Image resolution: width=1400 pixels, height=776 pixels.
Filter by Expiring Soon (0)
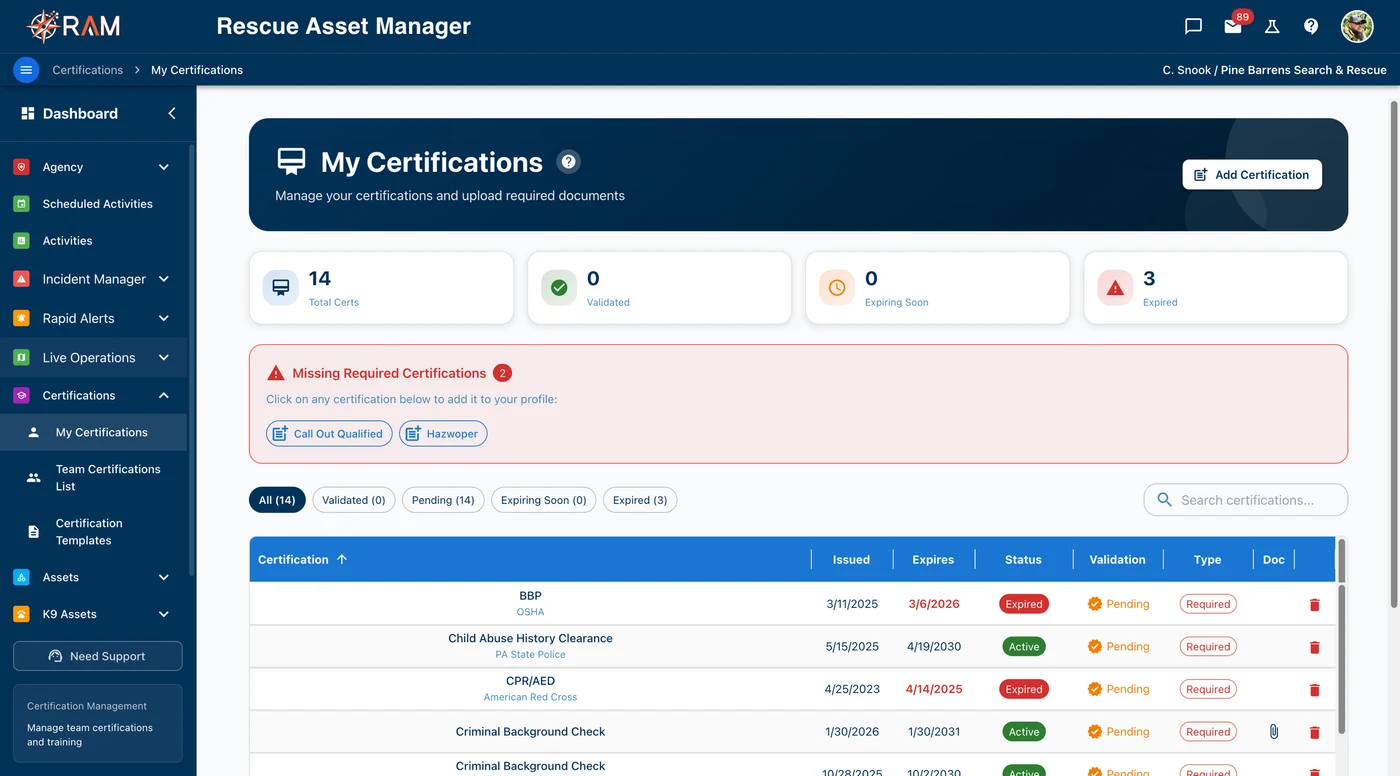tap(544, 500)
